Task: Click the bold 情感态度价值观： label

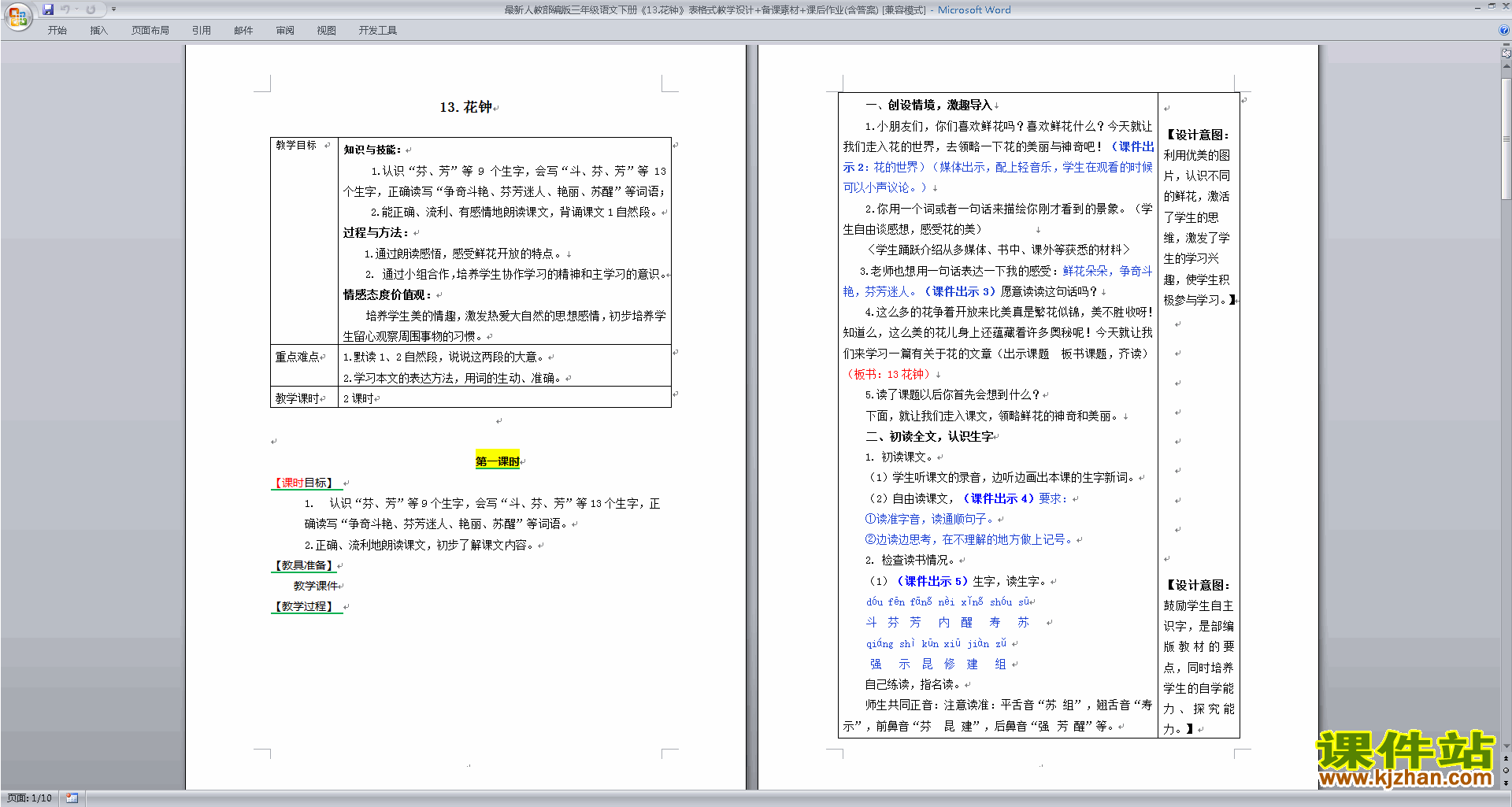Action: [x=387, y=294]
